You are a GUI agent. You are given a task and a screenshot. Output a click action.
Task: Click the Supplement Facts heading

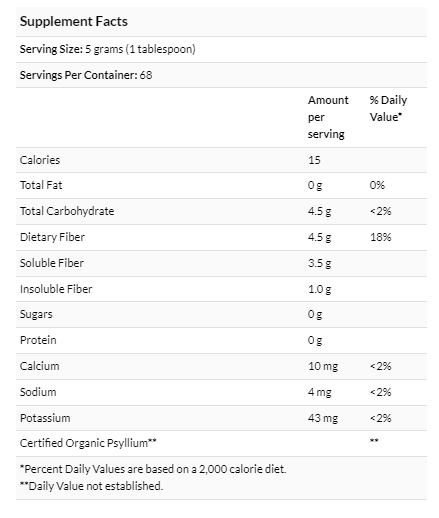point(74,22)
